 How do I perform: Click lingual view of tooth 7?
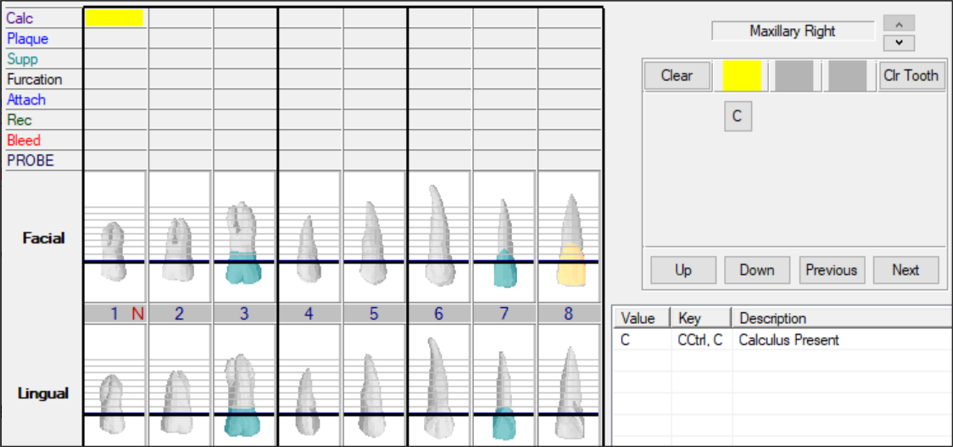tap(504, 385)
